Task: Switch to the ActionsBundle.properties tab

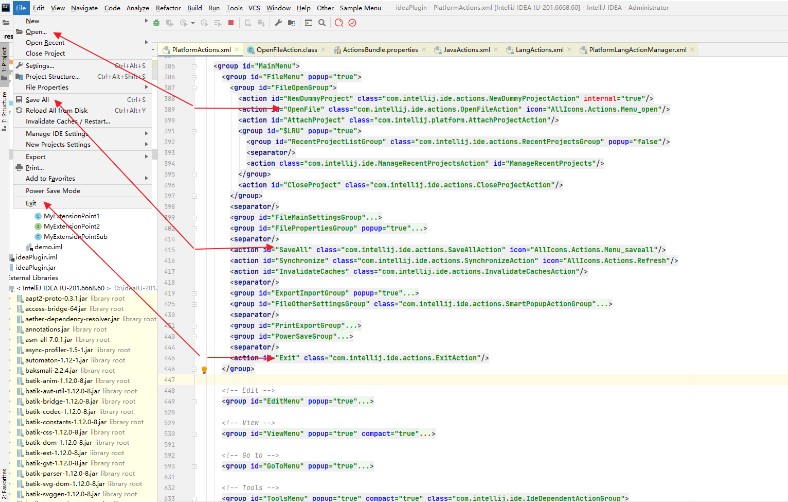Action: click(380, 50)
